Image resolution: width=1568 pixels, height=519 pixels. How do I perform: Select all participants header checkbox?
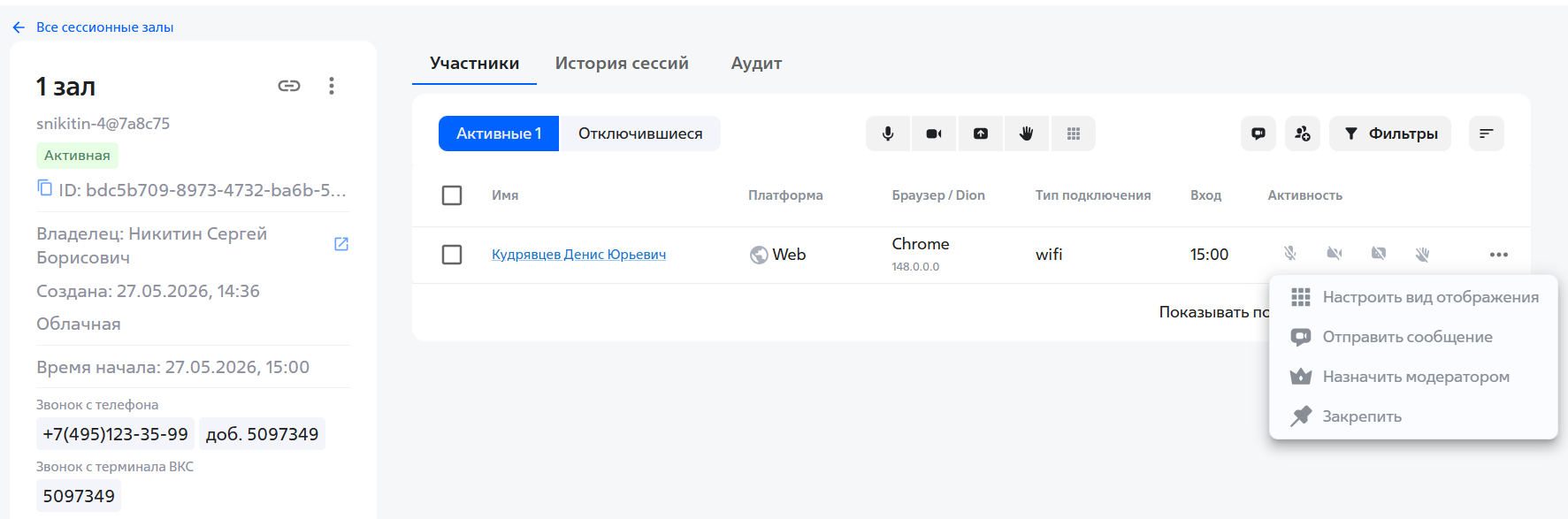pyautogui.click(x=452, y=195)
